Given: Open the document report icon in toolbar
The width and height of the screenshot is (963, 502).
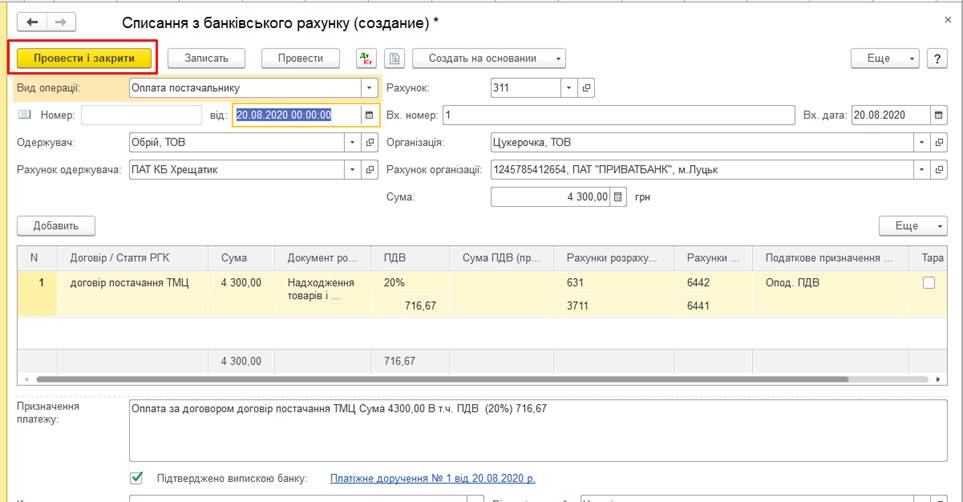Looking at the screenshot, I should [395, 58].
